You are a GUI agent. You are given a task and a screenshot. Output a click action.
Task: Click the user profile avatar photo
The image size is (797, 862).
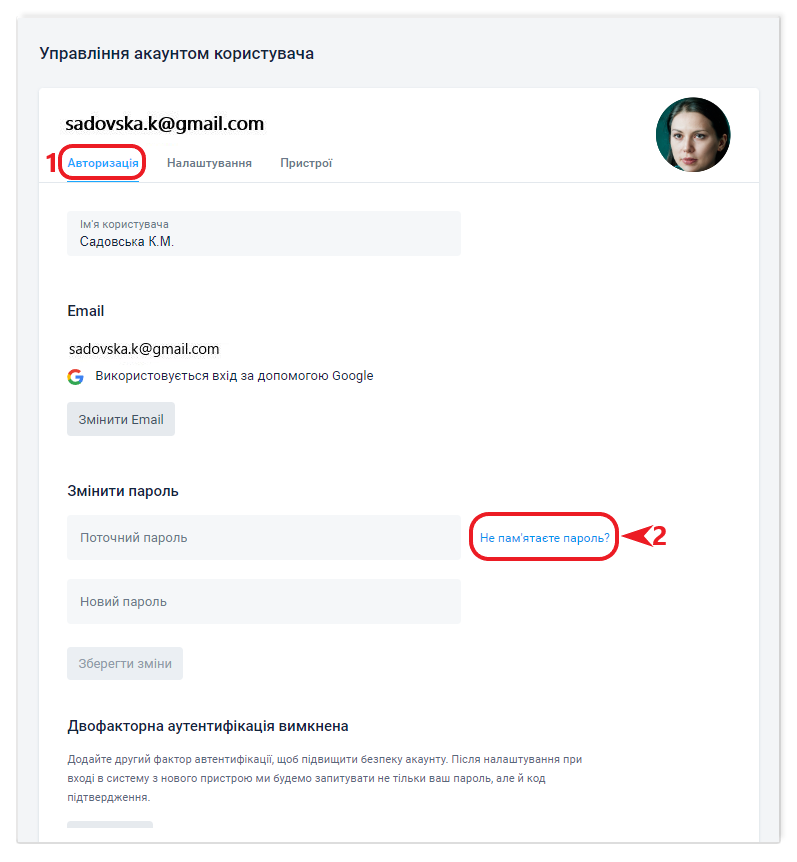tap(693, 135)
